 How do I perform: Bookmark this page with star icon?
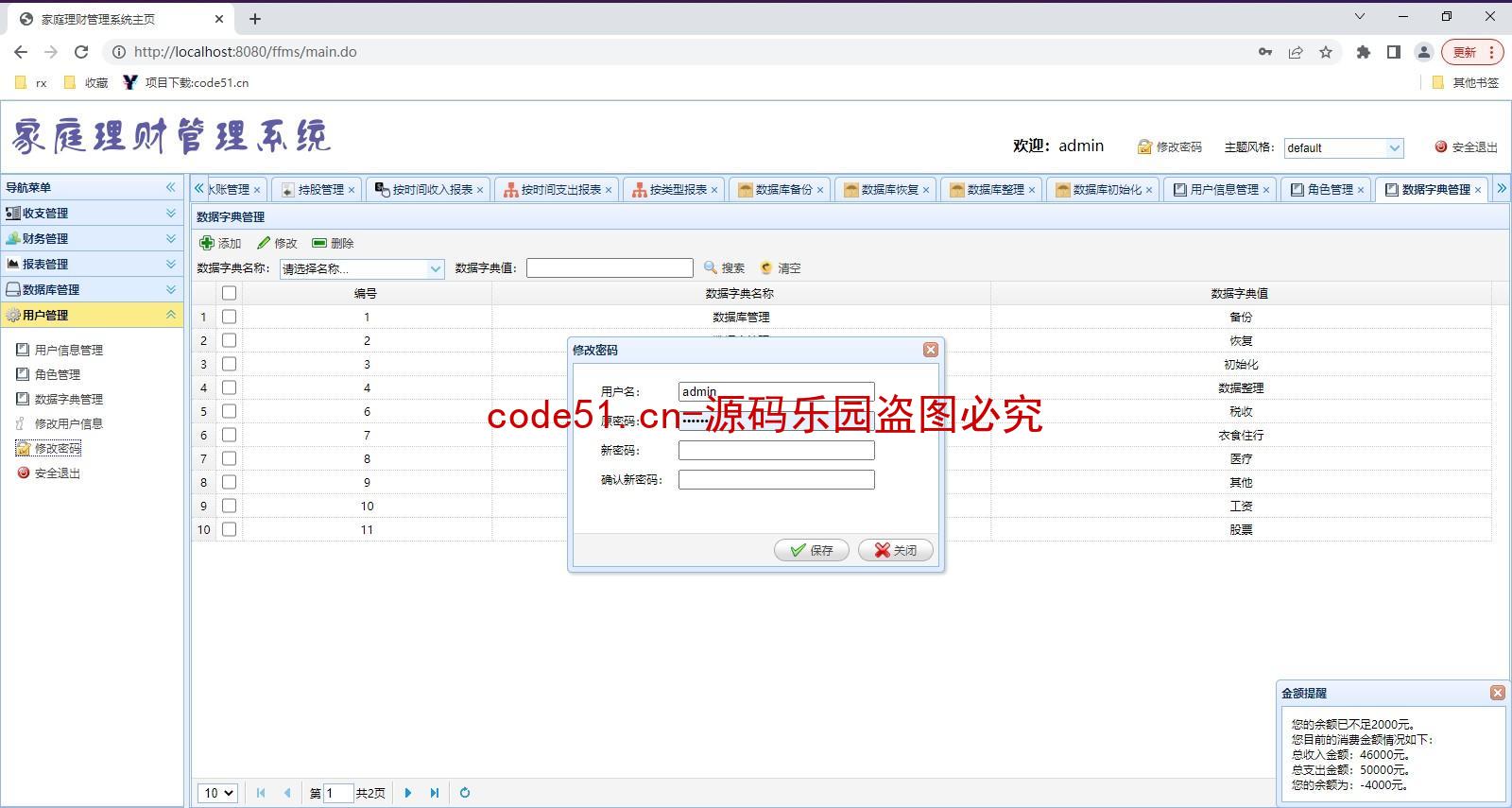(x=1326, y=52)
